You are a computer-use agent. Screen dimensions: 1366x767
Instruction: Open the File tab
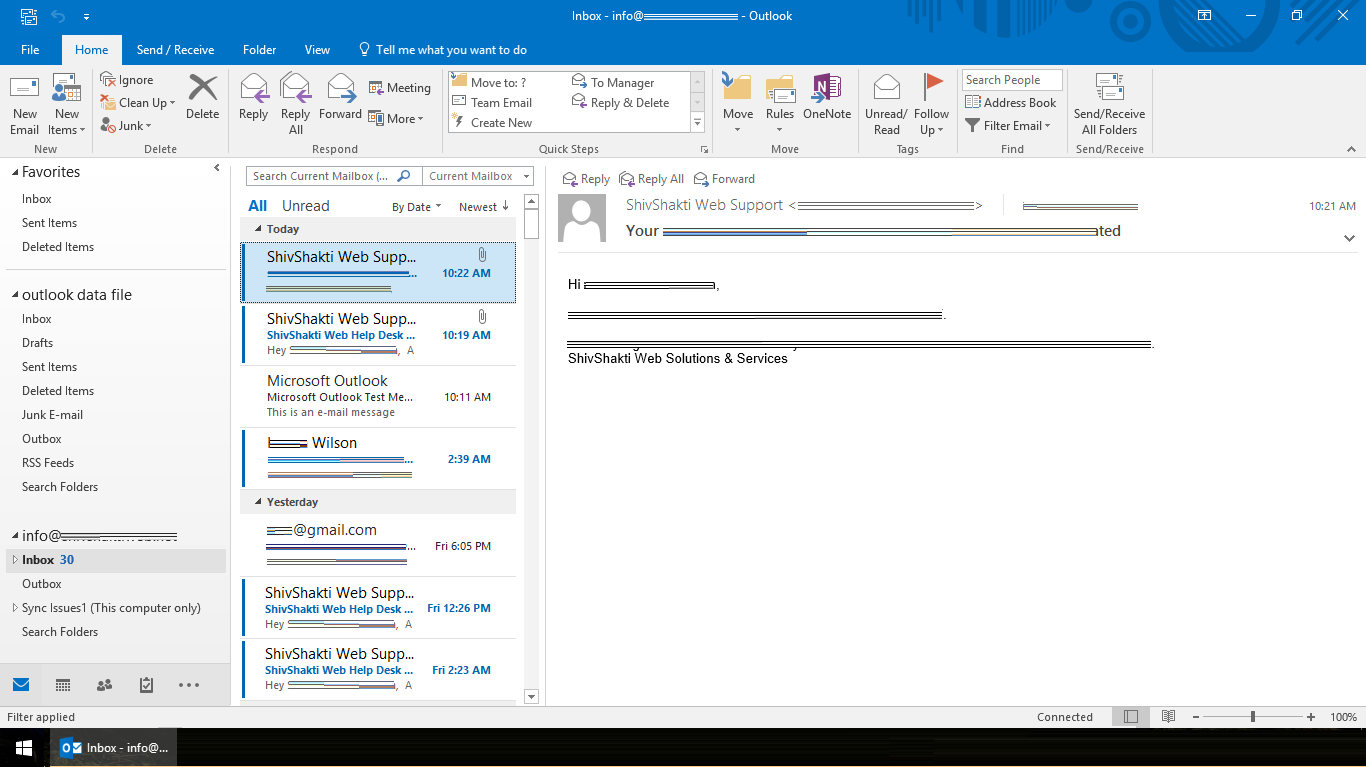click(x=30, y=49)
